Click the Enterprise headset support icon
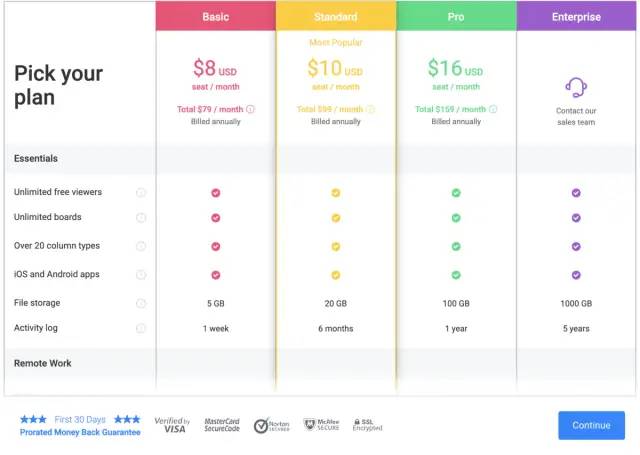640x455 pixels. (x=575, y=87)
